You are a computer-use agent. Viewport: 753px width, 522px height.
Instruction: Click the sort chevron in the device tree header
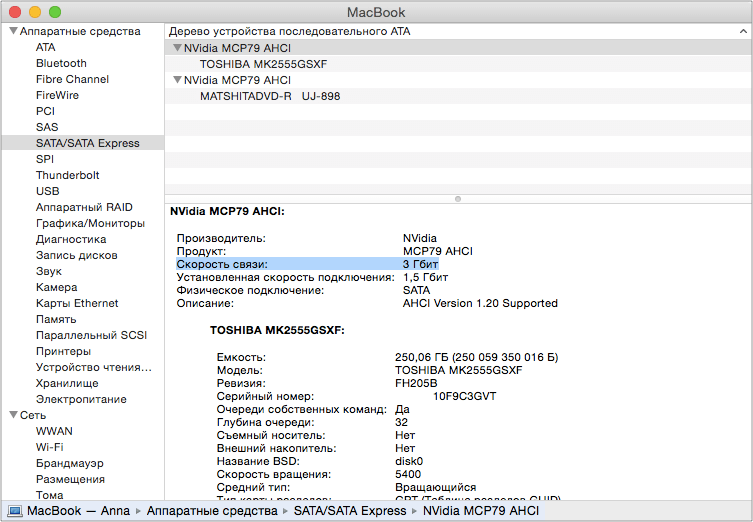(743, 32)
